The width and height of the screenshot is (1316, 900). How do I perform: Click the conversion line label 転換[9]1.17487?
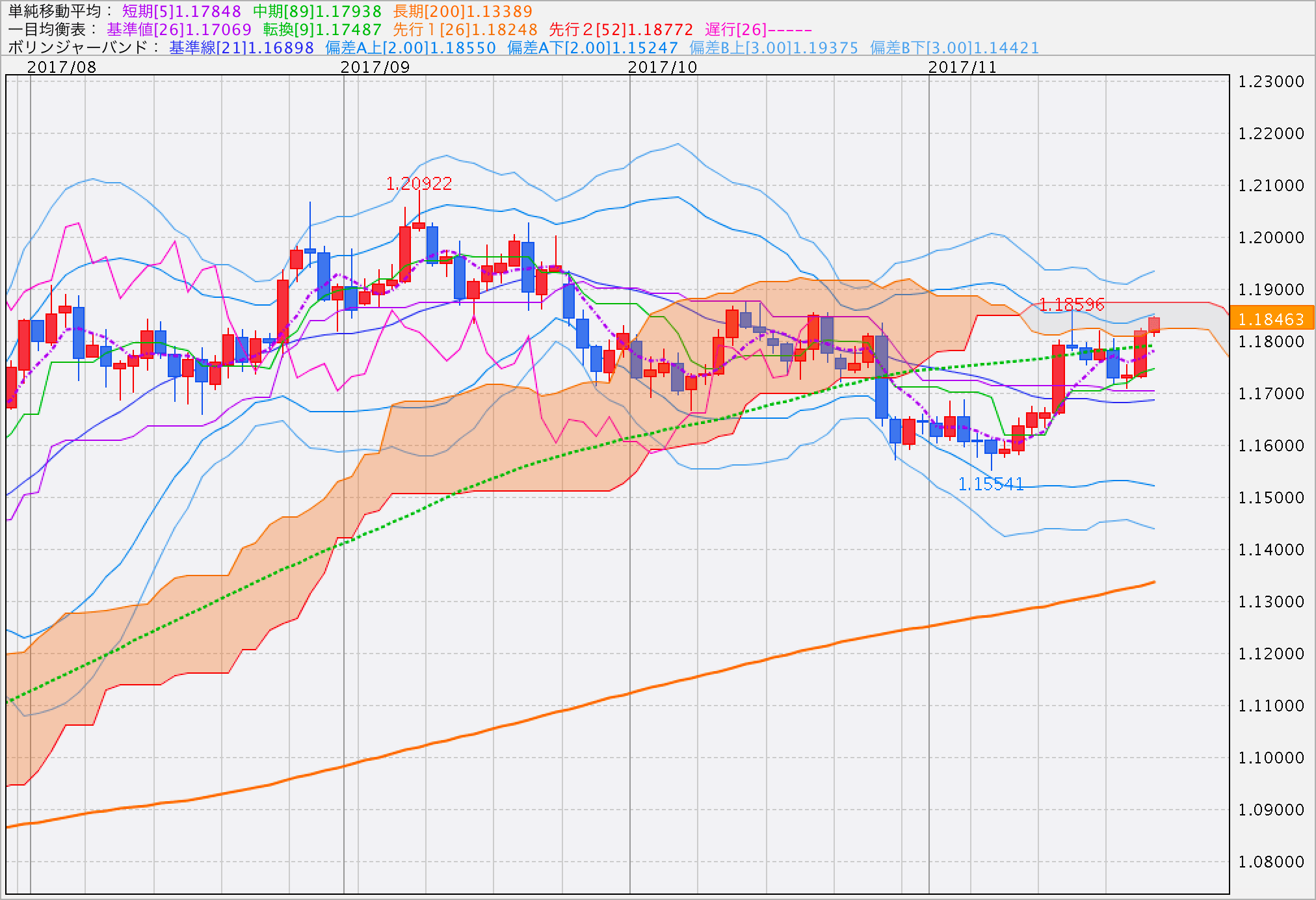322,29
